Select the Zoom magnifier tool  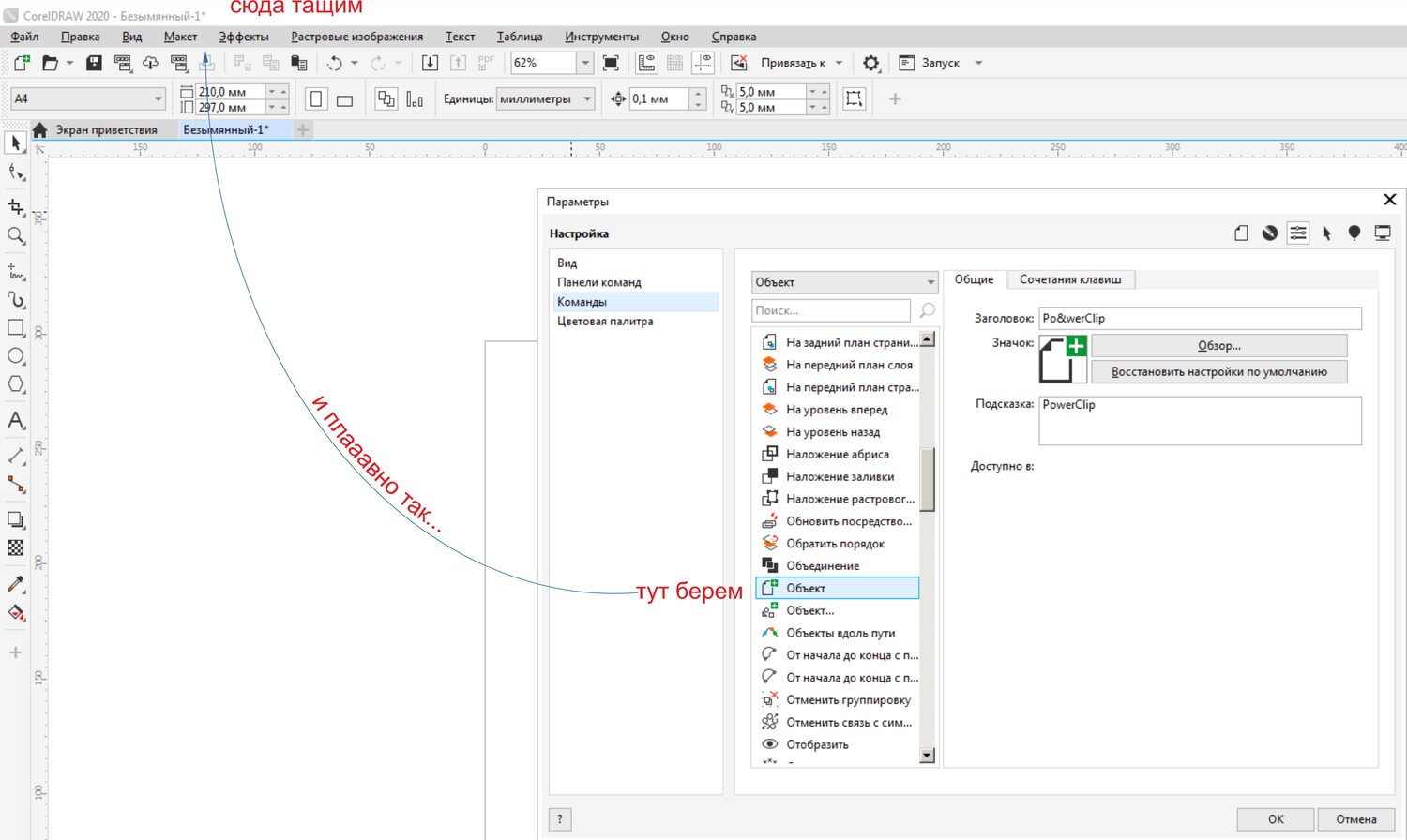[x=15, y=235]
